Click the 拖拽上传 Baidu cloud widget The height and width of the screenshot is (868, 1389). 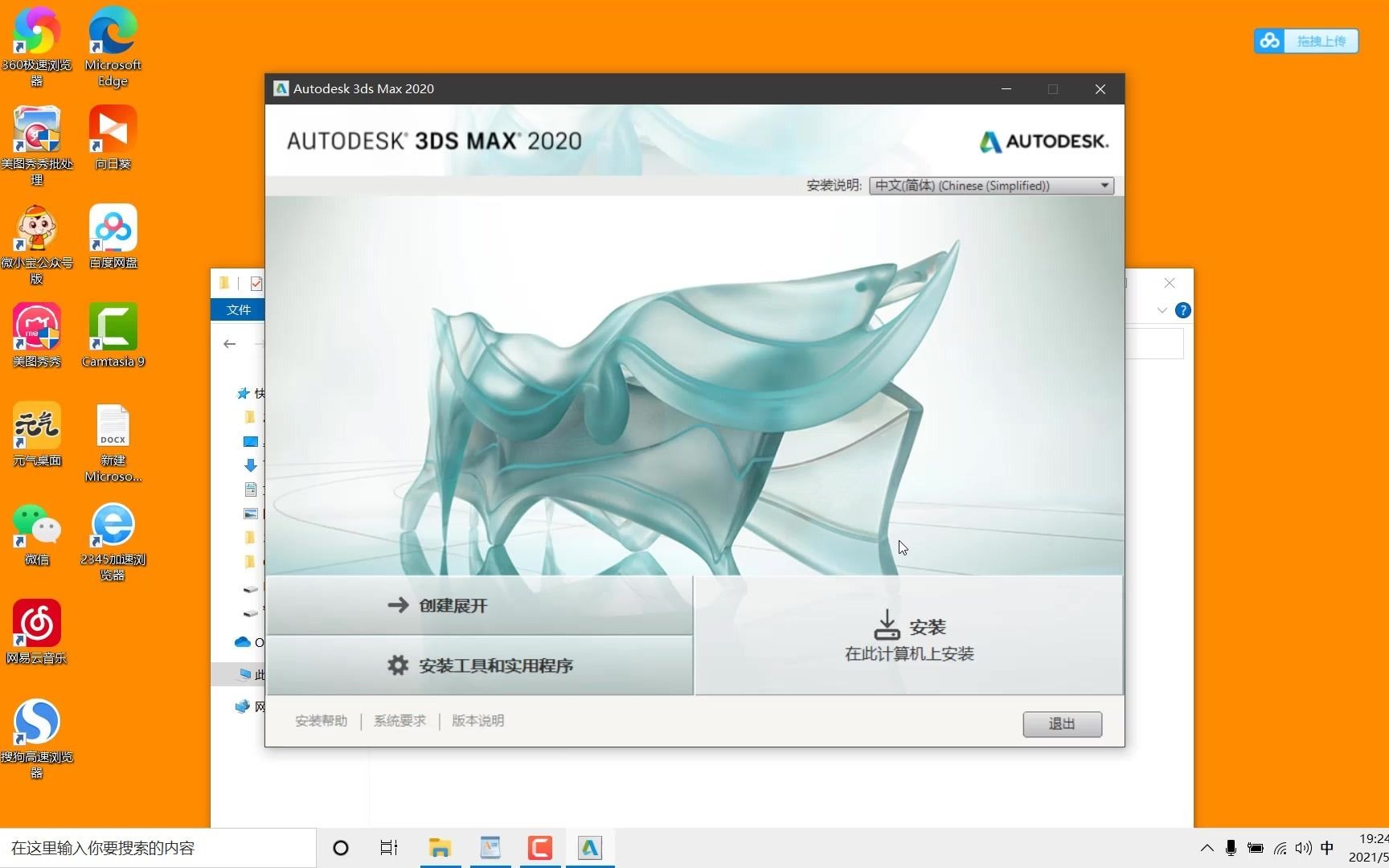(1306, 41)
